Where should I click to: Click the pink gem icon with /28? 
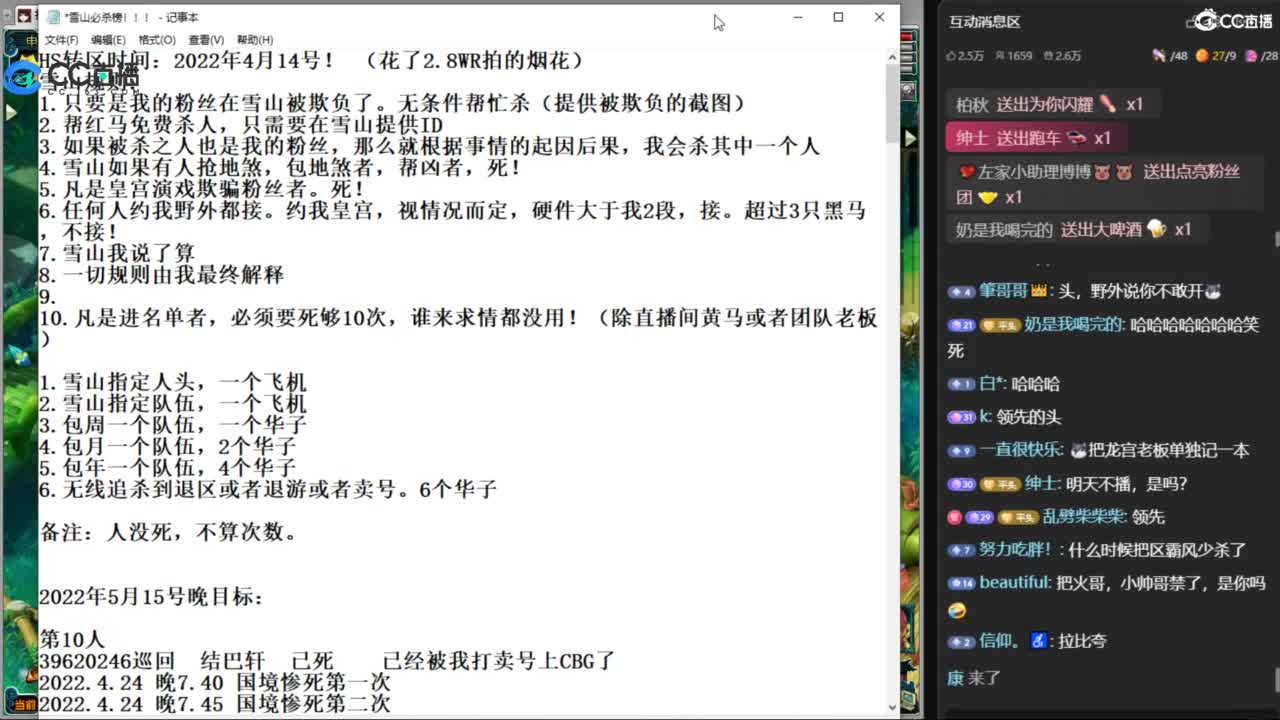(1251, 56)
